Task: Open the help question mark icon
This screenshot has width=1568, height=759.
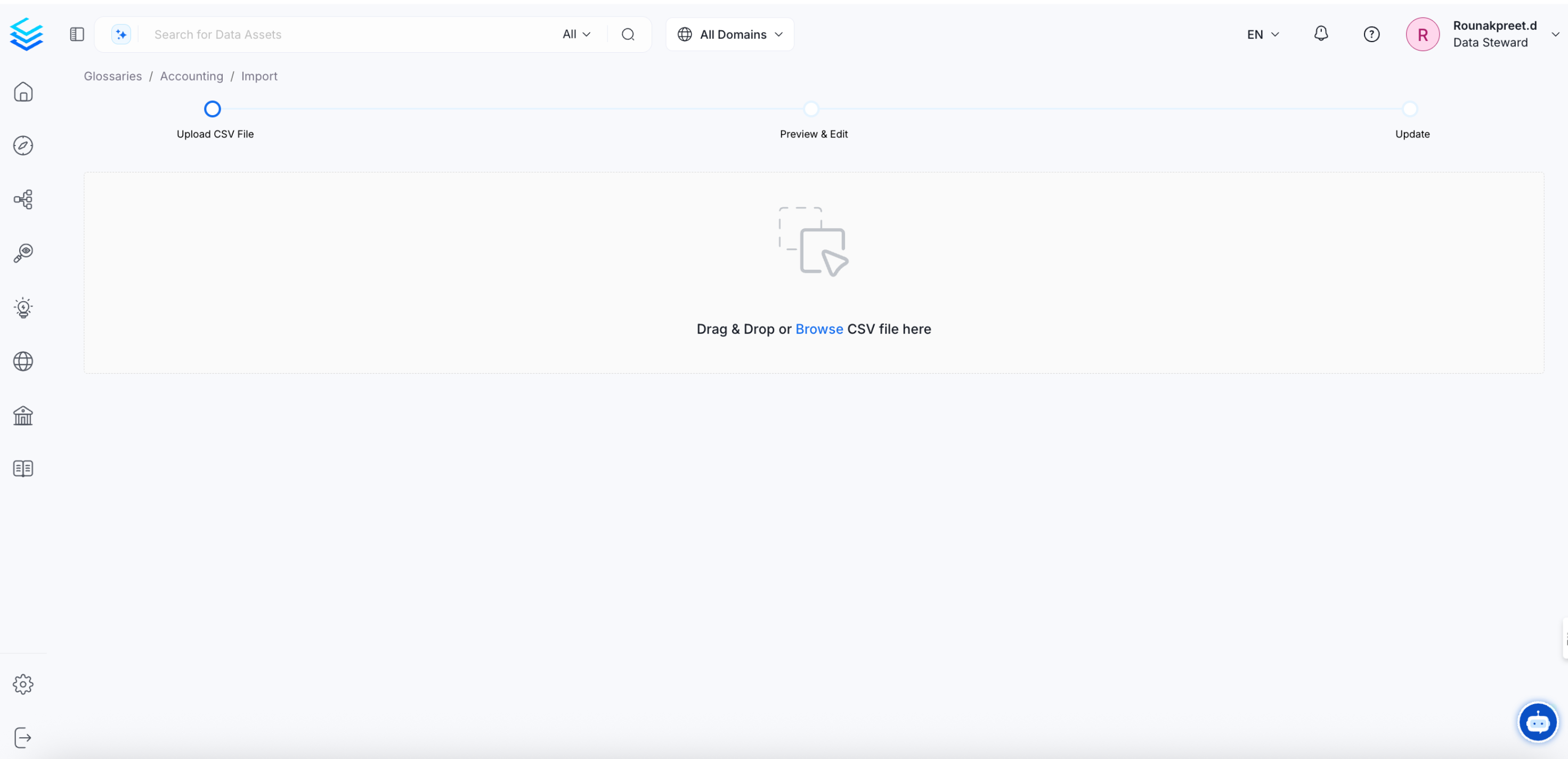Action: point(1371,35)
